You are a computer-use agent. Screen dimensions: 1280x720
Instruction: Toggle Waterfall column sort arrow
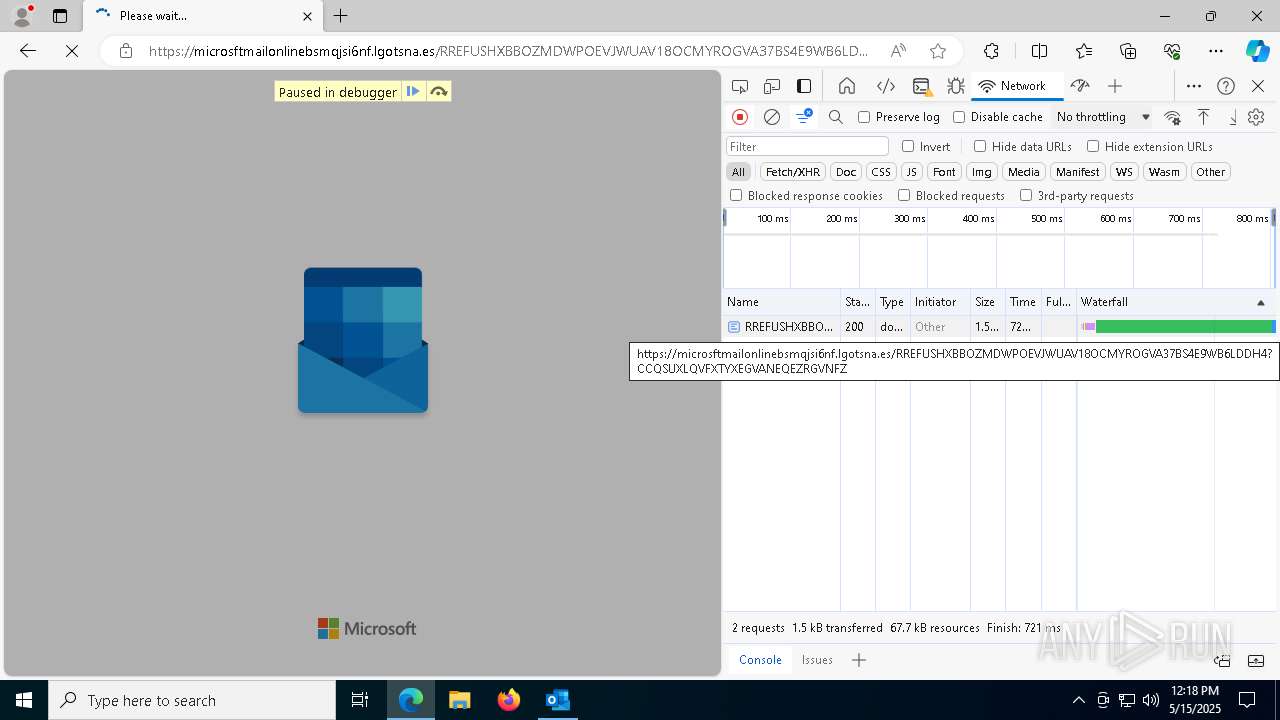[x=1260, y=302]
